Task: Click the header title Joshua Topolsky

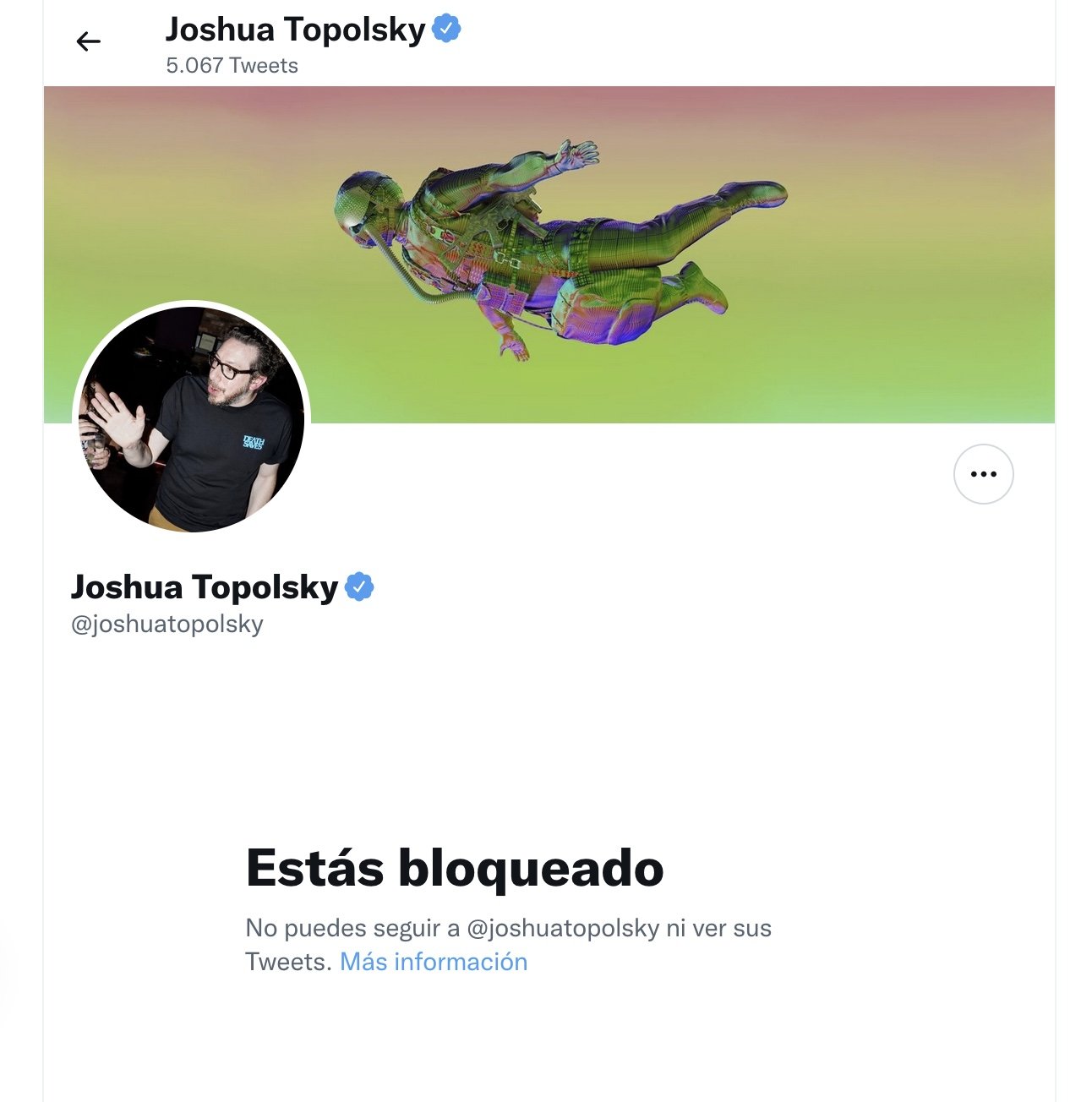Action: pyautogui.click(x=296, y=30)
